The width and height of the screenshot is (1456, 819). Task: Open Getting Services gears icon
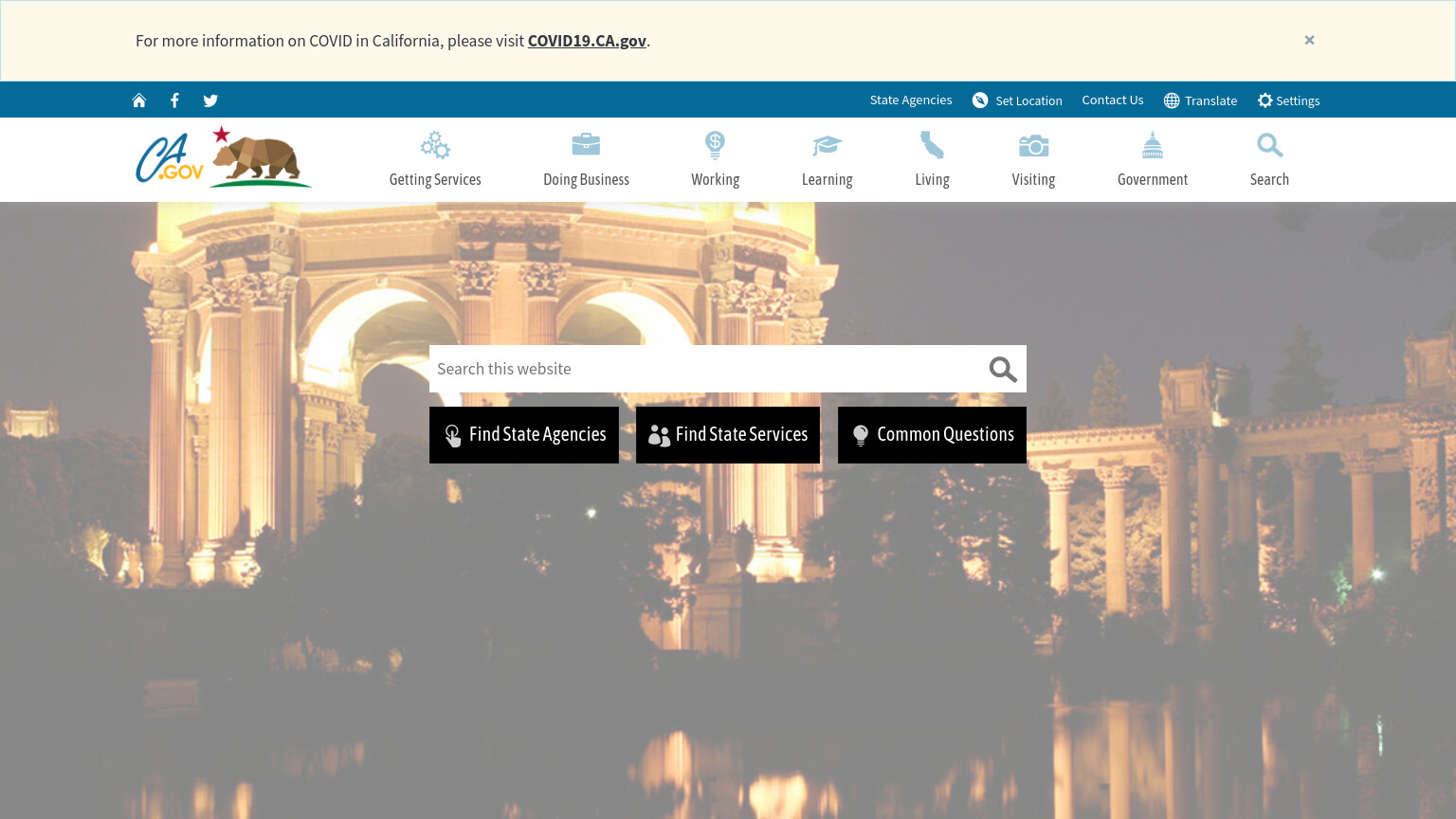(435, 145)
